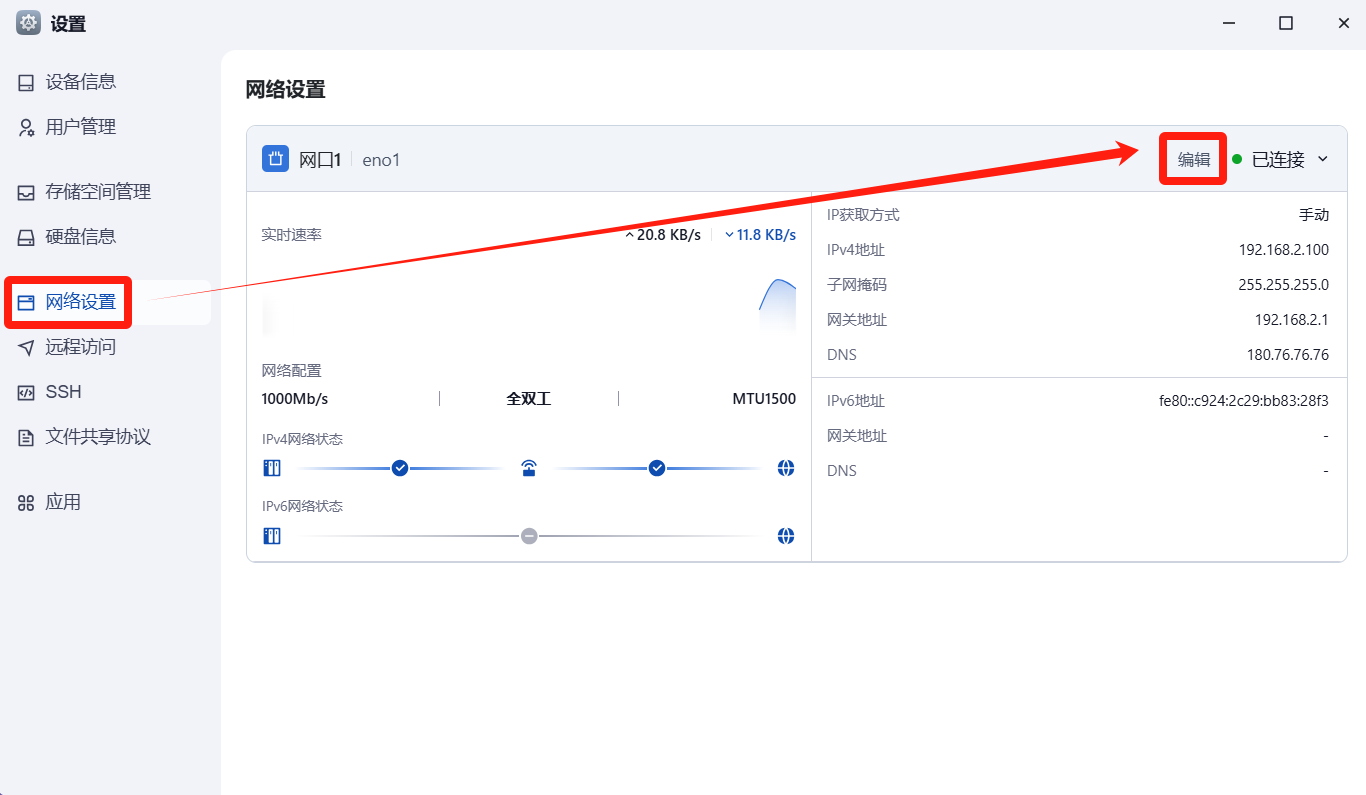The height and width of the screenshot is (795, 1366).
Task: Click the globe icon in IPv6网络状态 row
Action: [x=786, y=536]
